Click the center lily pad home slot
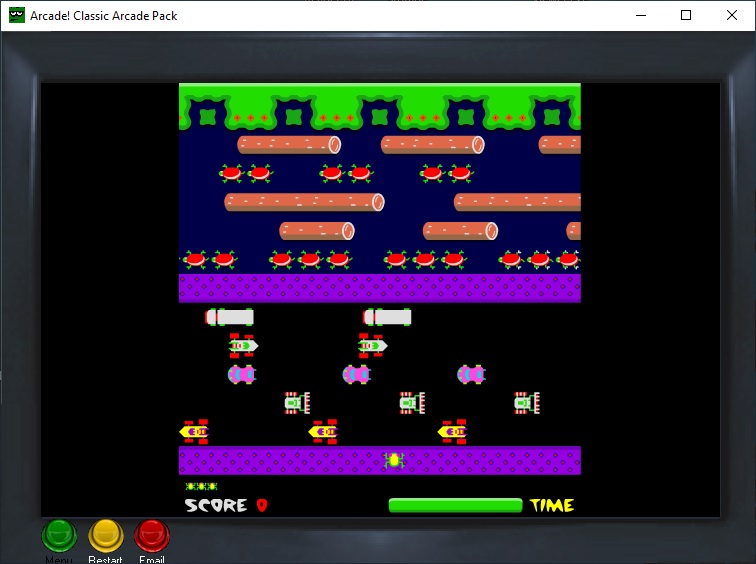This screenshot has height=564, width=756. (380, 117)
